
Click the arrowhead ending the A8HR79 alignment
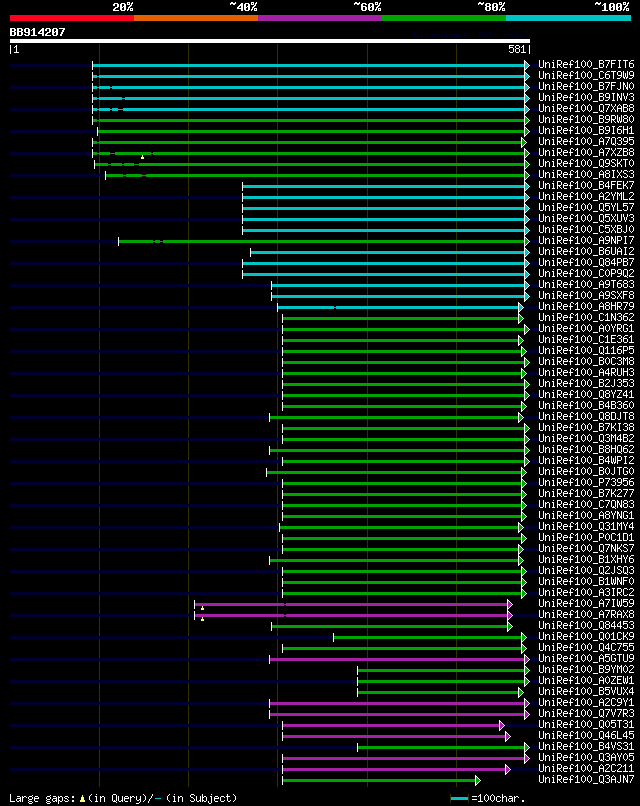pyautogui.click(x=521, y=307)
